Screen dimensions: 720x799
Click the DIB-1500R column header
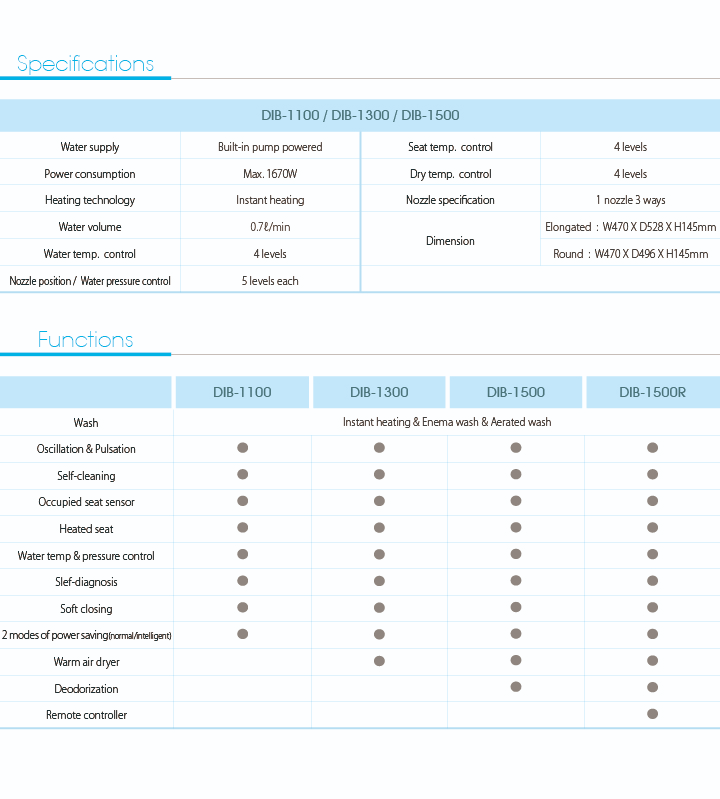tap(653, 392)
